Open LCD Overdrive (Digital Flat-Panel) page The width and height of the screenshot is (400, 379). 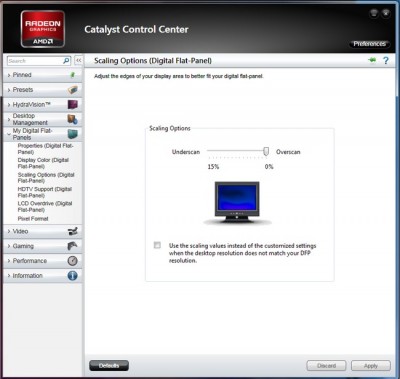[x=45, y=206]
